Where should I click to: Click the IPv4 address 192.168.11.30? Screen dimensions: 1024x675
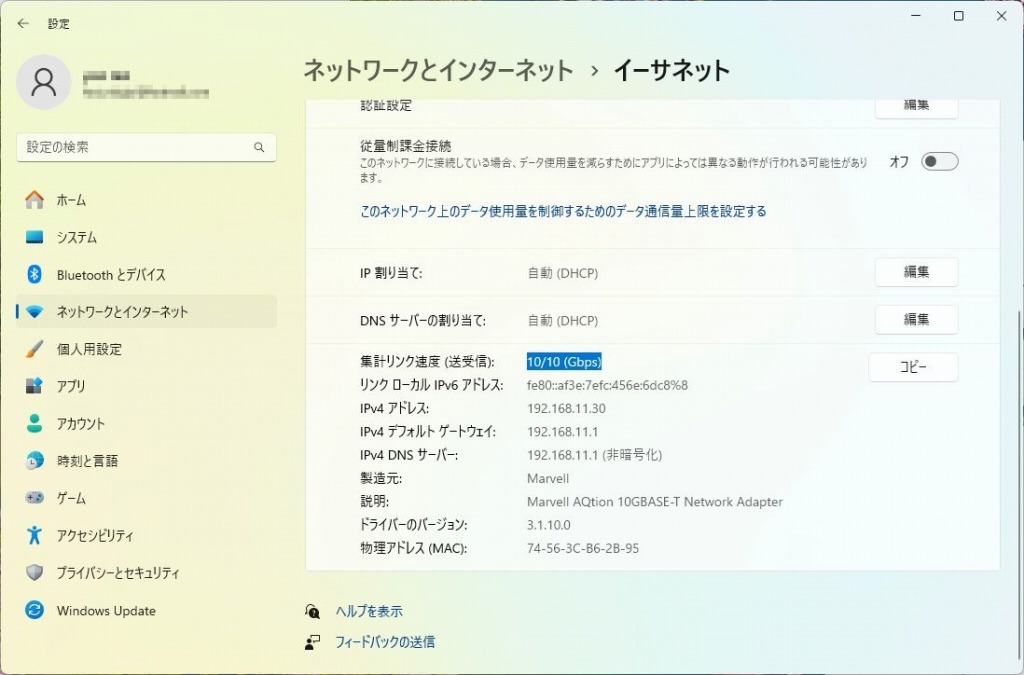point(566,409)
